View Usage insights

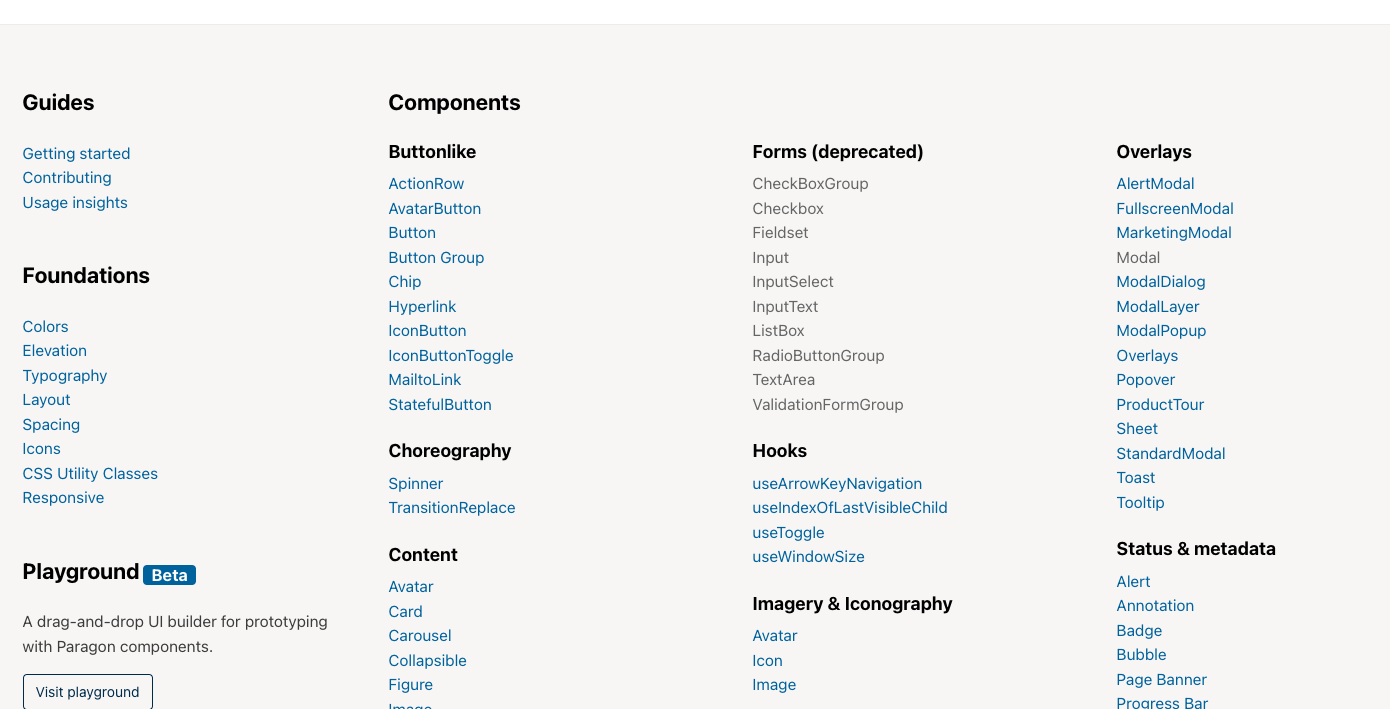pos(74,202)
